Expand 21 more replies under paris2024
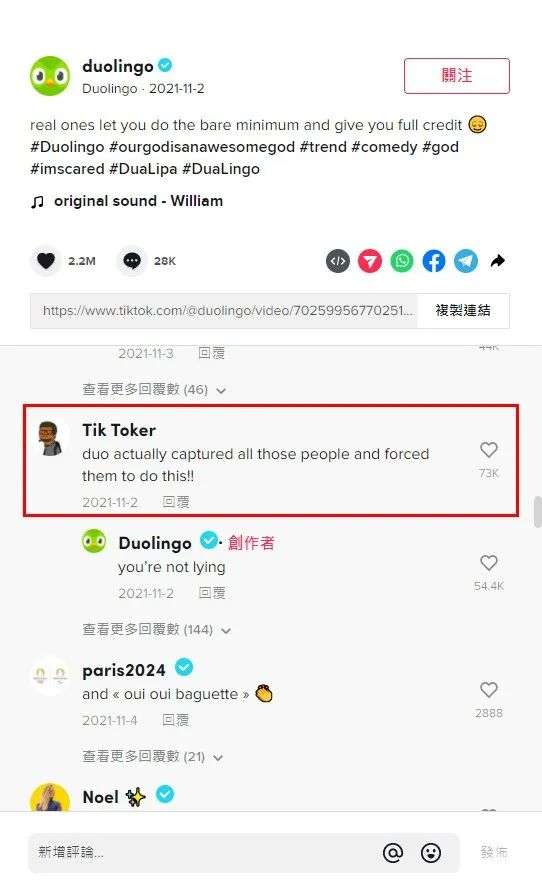 (x=152, y=756)
